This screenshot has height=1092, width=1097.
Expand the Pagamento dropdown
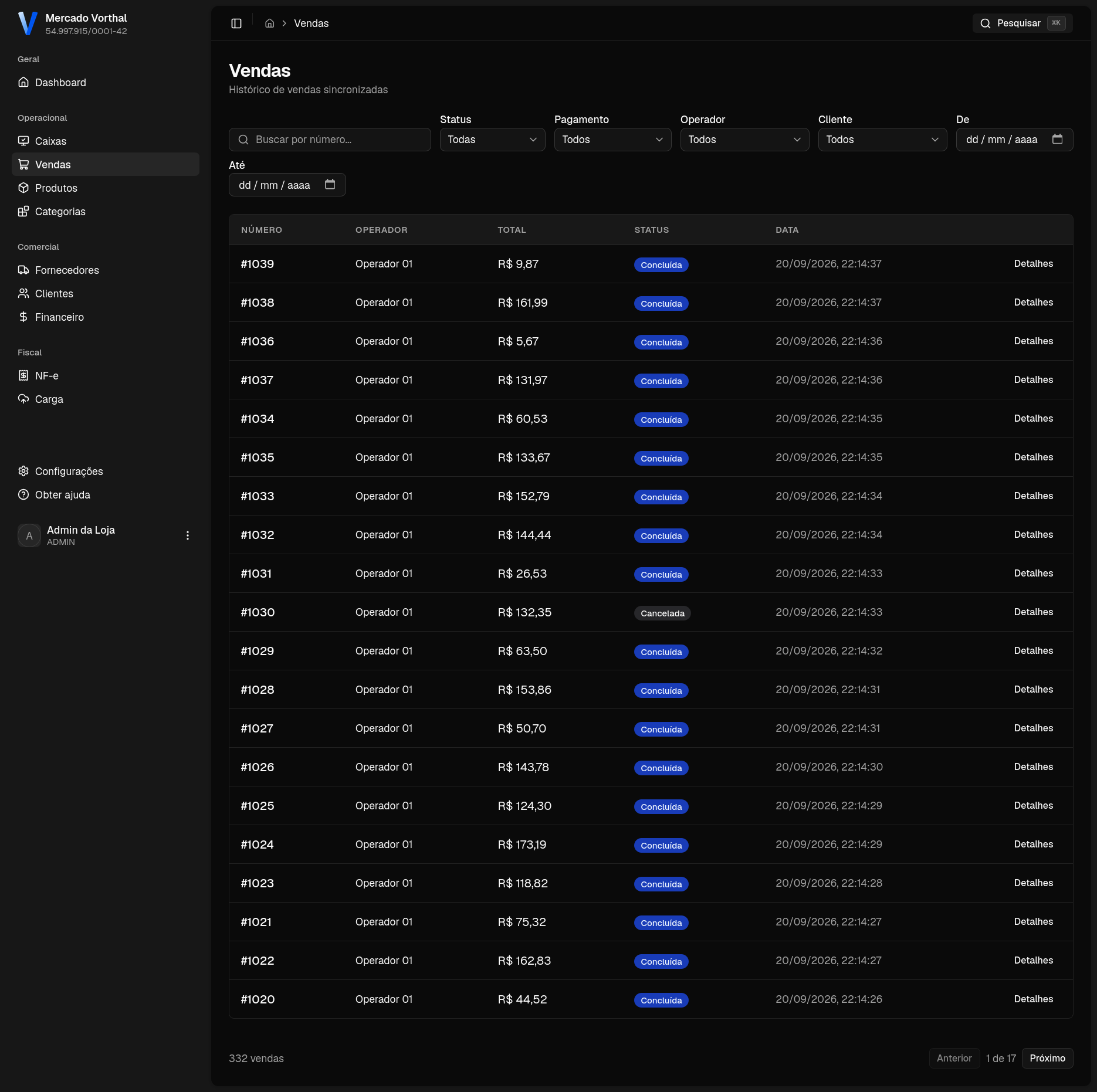[613, 140]
